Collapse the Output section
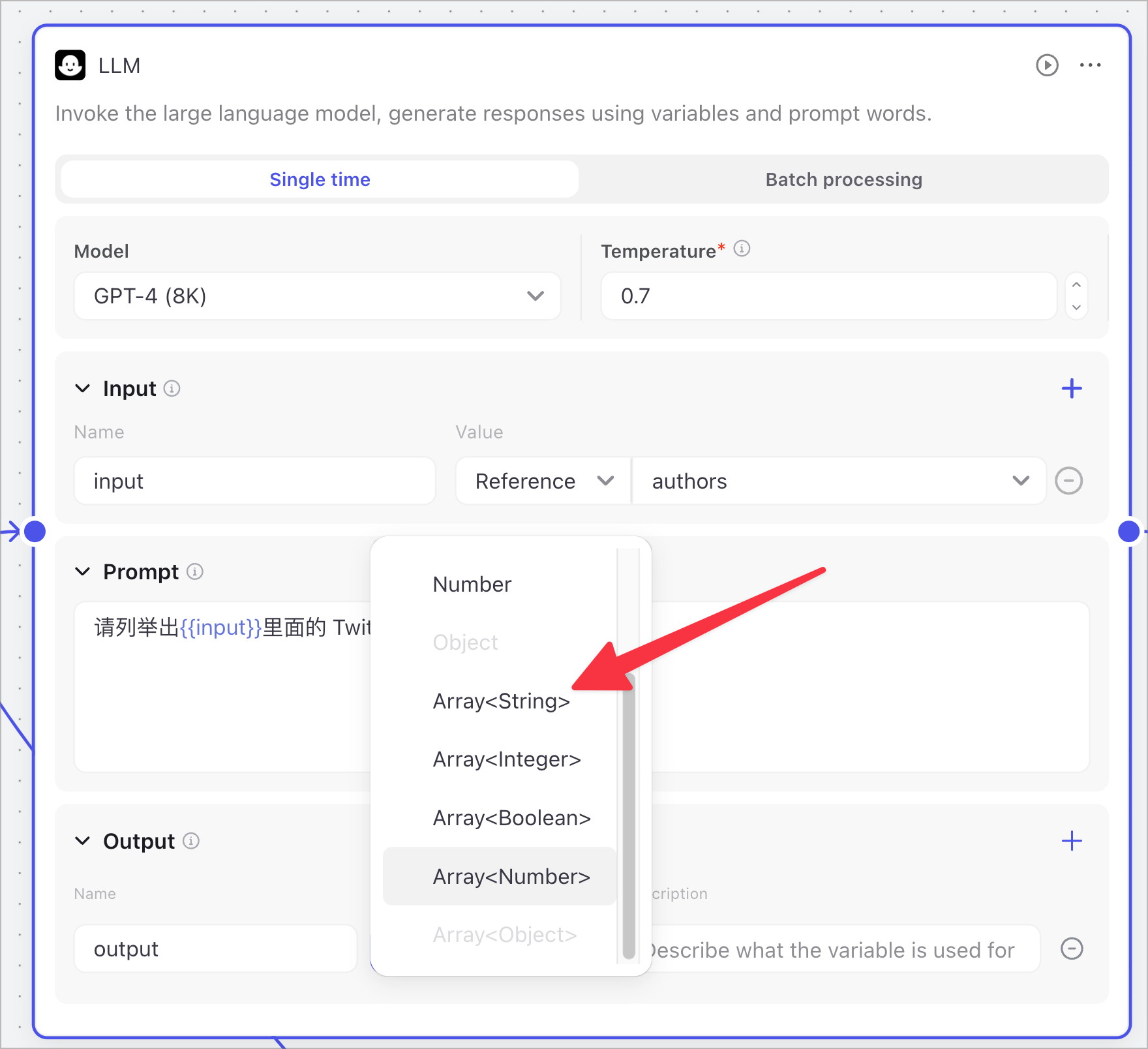 pos(83,841)
